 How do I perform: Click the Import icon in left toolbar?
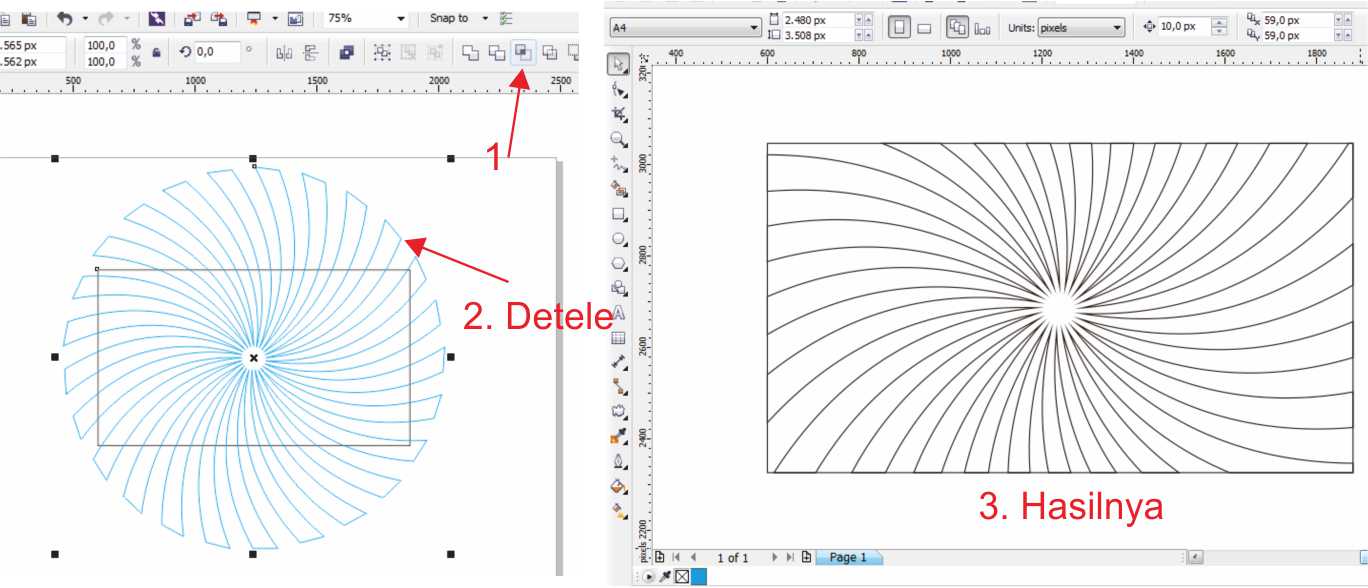(191, 19)
